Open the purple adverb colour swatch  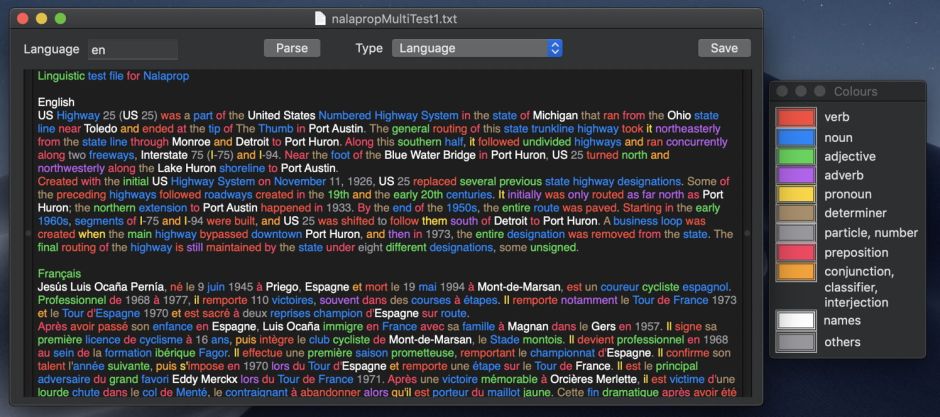(x=796, y=176)
